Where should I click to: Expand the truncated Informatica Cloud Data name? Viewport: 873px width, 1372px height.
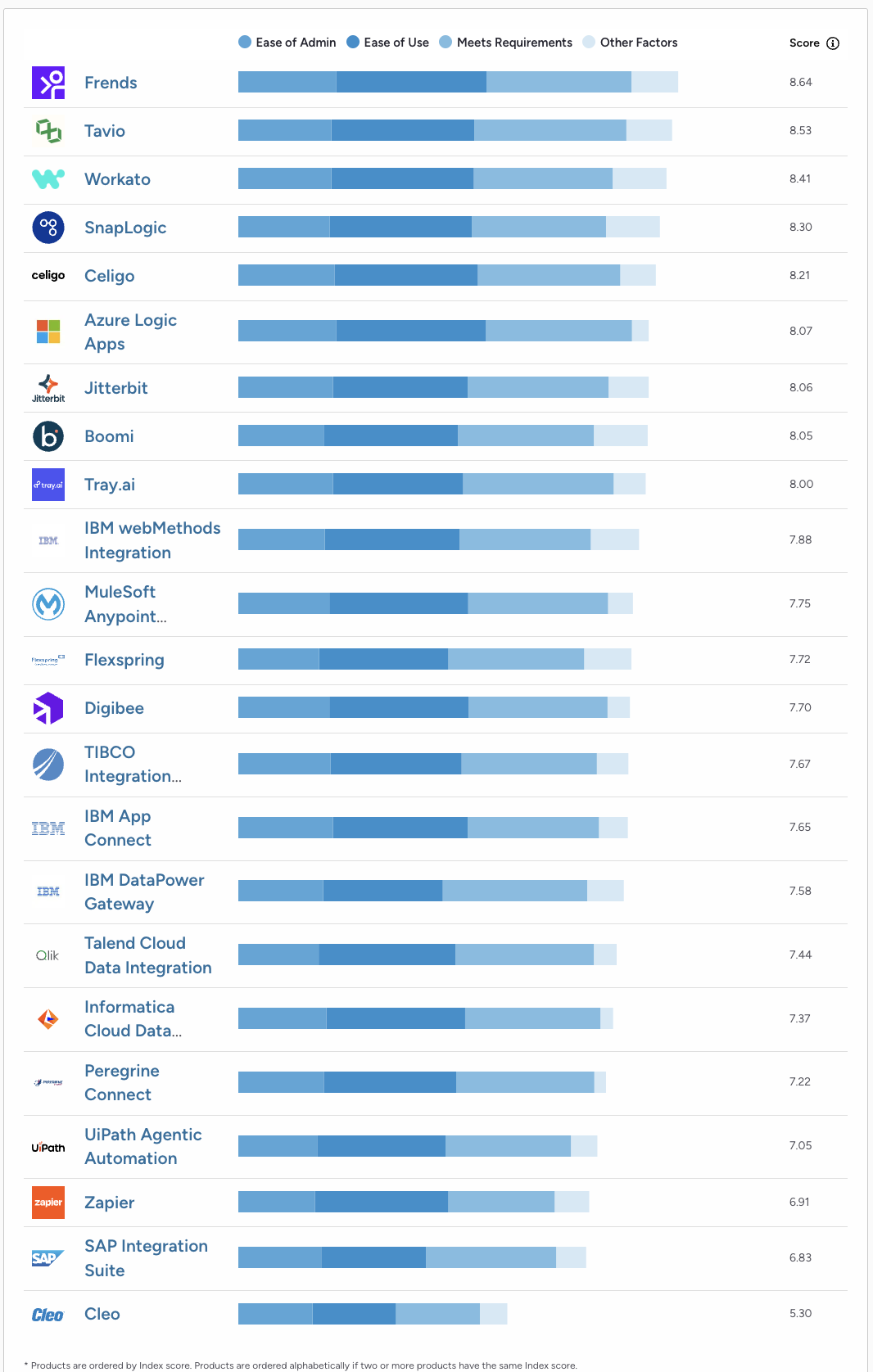[x=133, y=1031]
